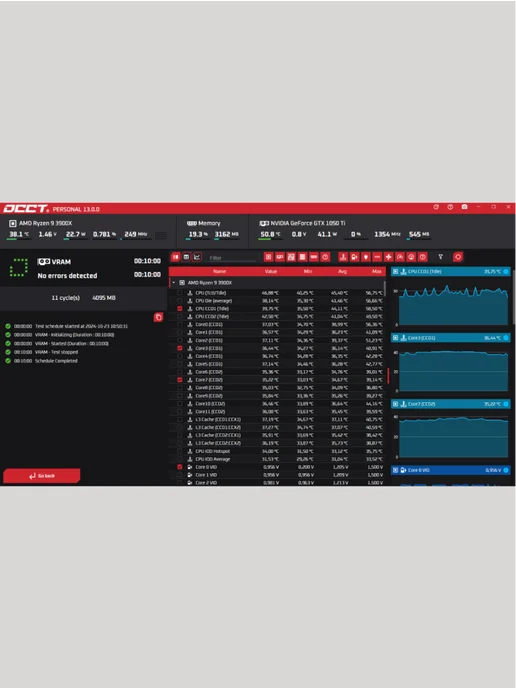Click the Core7 (CCD2) graph chip icon

(x=395, y=404)
